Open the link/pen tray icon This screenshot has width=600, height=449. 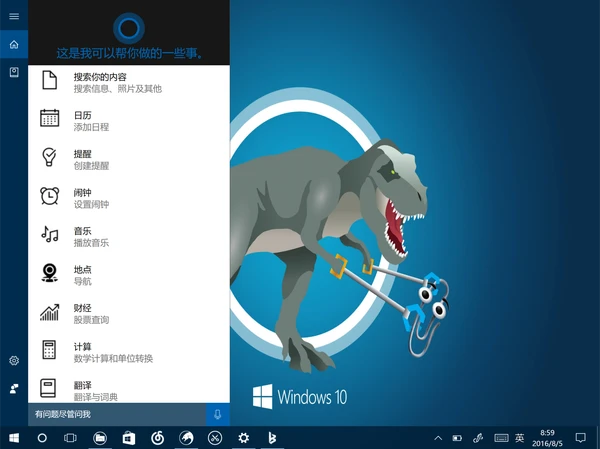tap(478, 438)
